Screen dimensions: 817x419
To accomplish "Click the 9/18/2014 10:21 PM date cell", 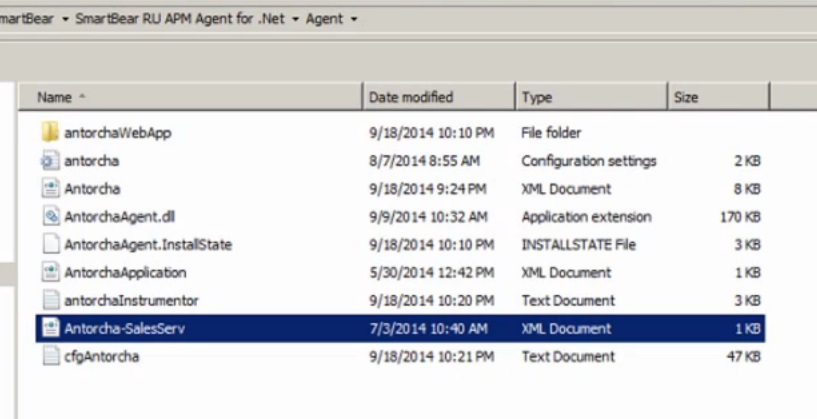I will click(x=431, y=357).
